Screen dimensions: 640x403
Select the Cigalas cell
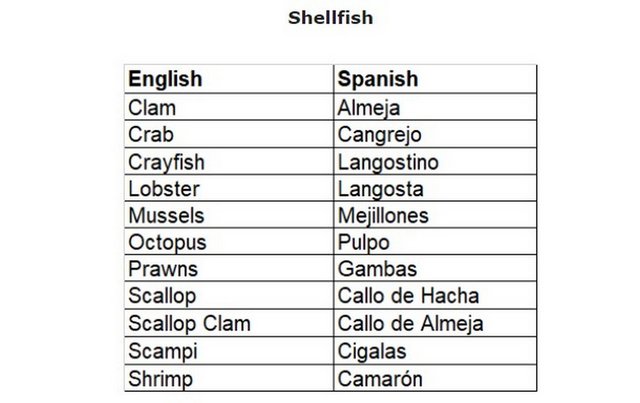(x=372, y=351)
